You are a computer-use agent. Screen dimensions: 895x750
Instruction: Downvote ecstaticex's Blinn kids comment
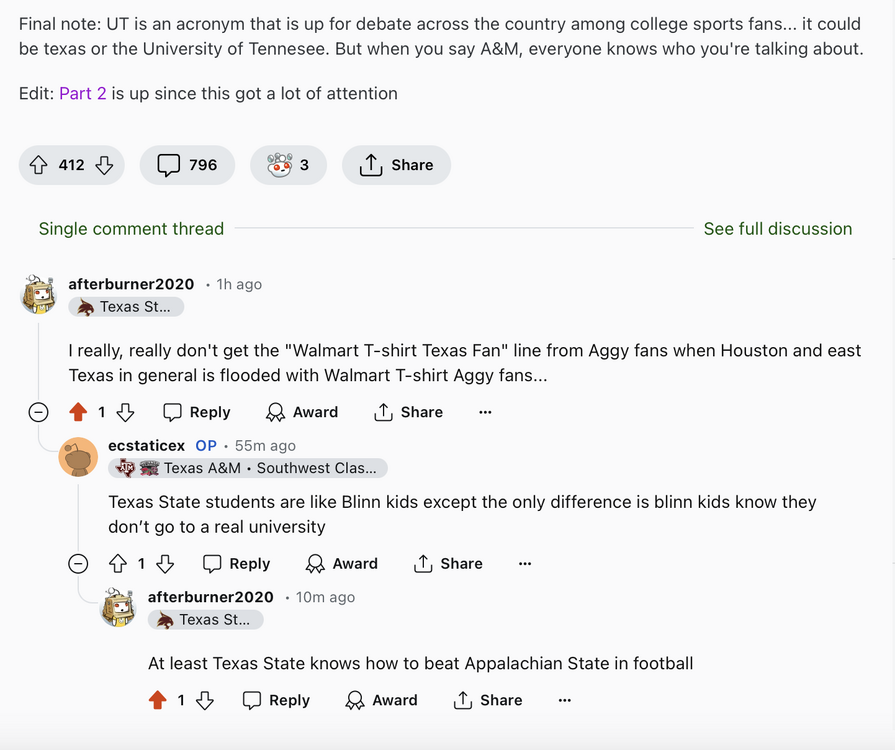click(165, 564)
